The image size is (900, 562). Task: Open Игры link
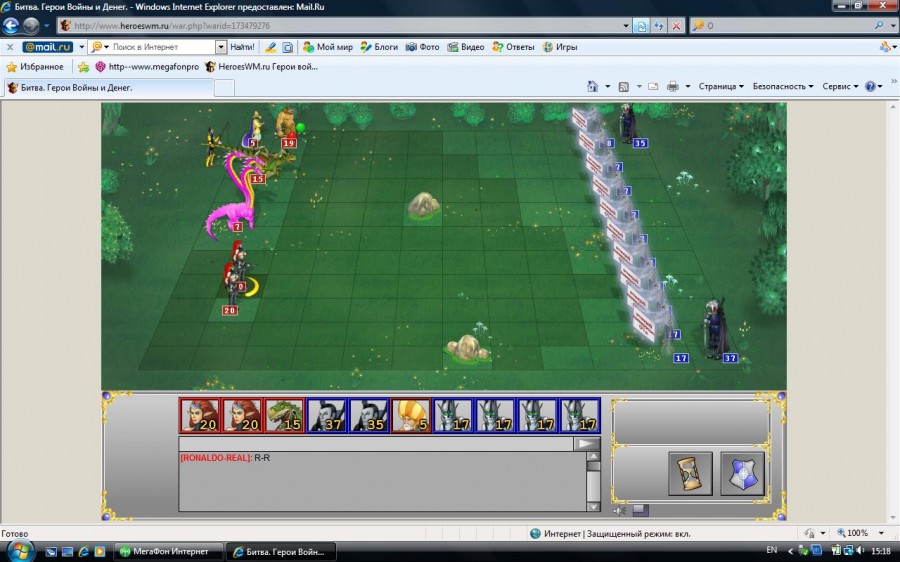pyautogui.click(x=560, y=47)
